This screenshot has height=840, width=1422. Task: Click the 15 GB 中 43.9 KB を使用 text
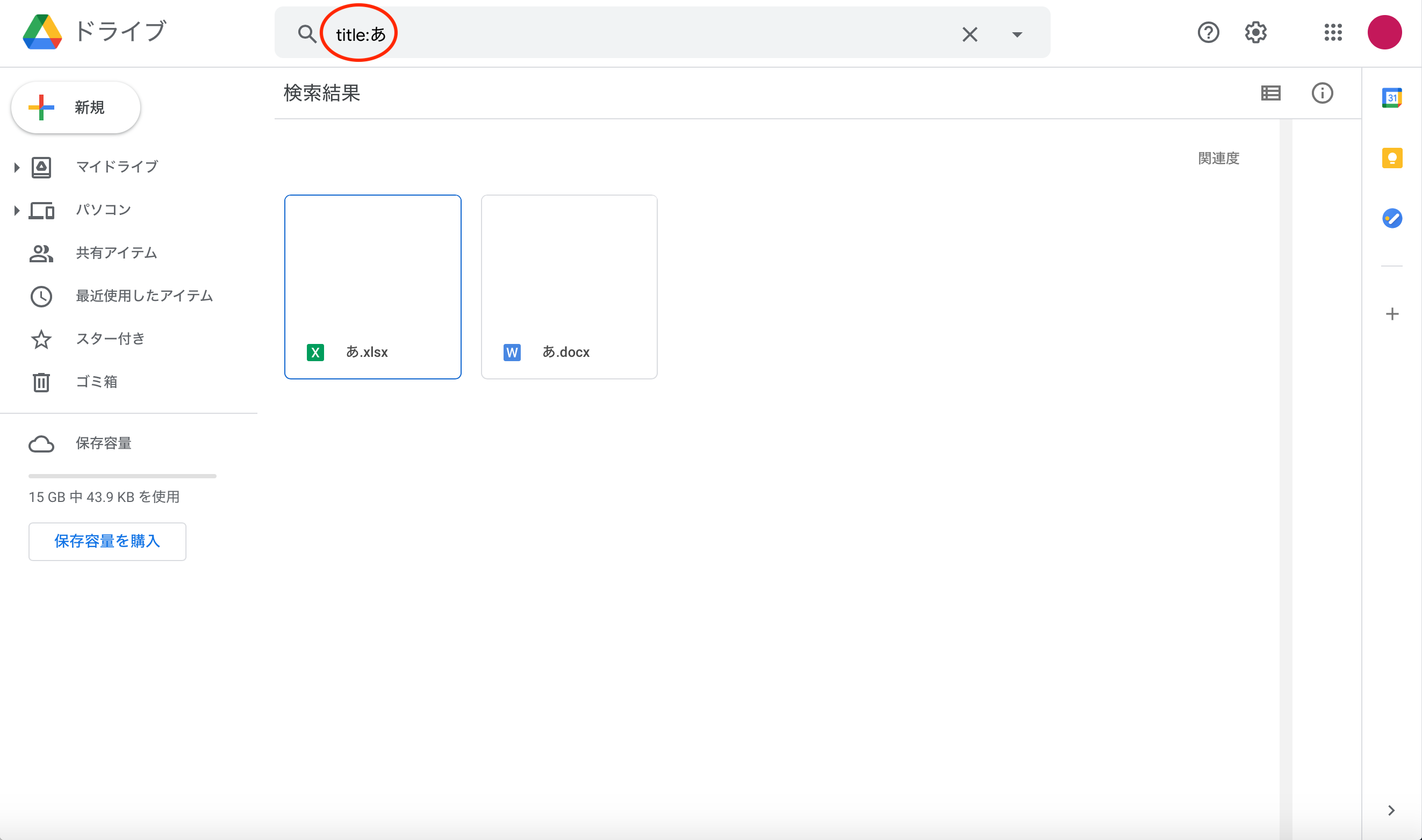tap(104, 497)
